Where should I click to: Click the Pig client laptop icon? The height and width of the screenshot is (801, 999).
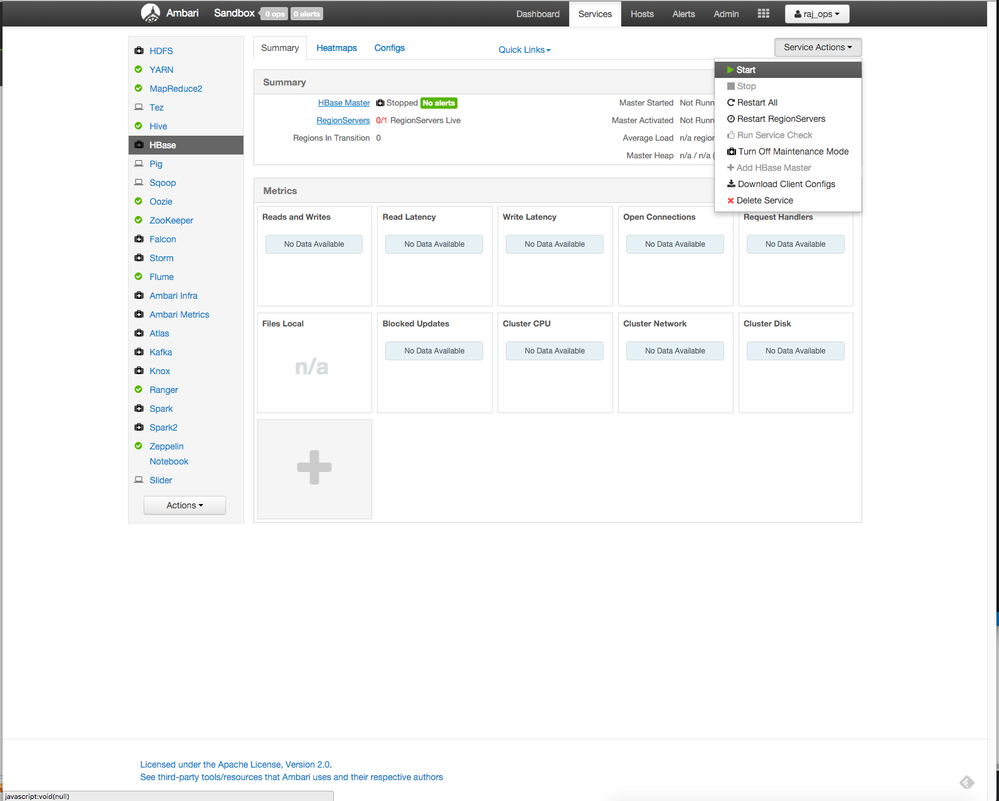[138, 164]
